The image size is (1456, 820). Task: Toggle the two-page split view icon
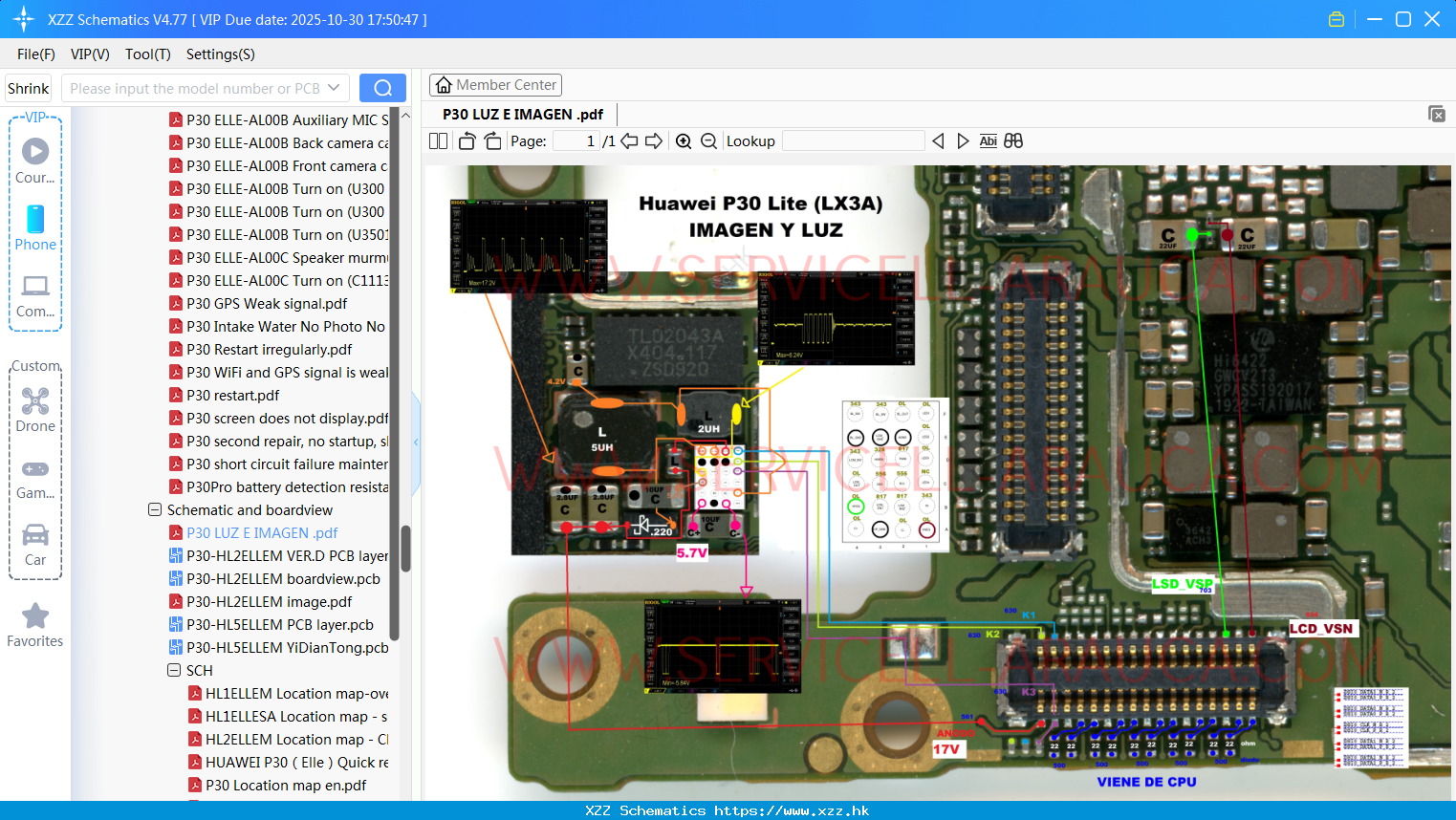(438, 140)
